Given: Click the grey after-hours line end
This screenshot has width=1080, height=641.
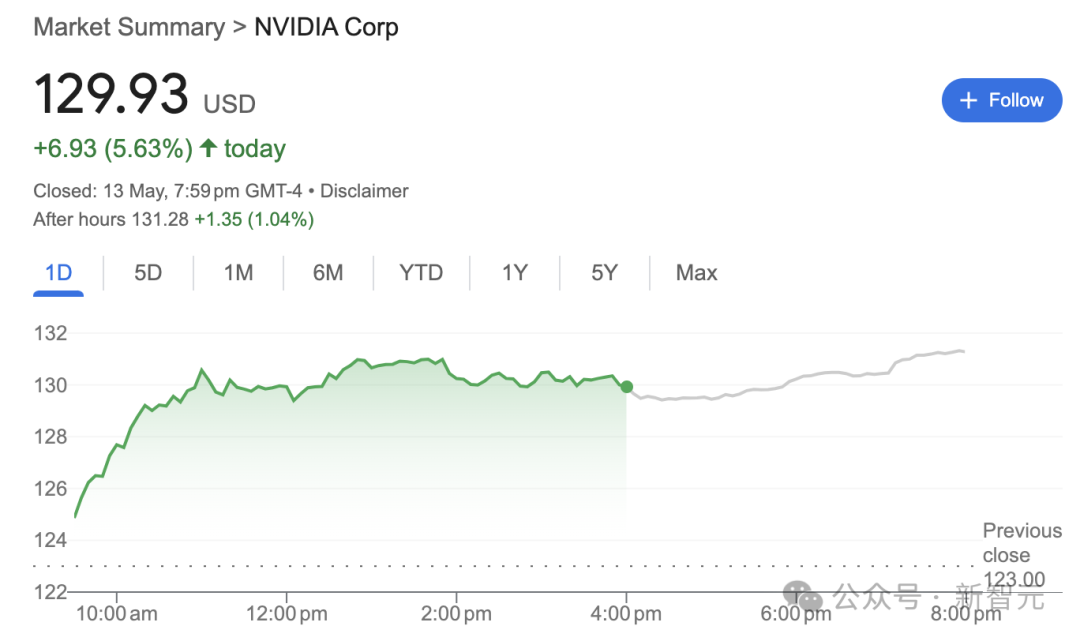Looking at the screenshot, I should (x=962, y=351).
